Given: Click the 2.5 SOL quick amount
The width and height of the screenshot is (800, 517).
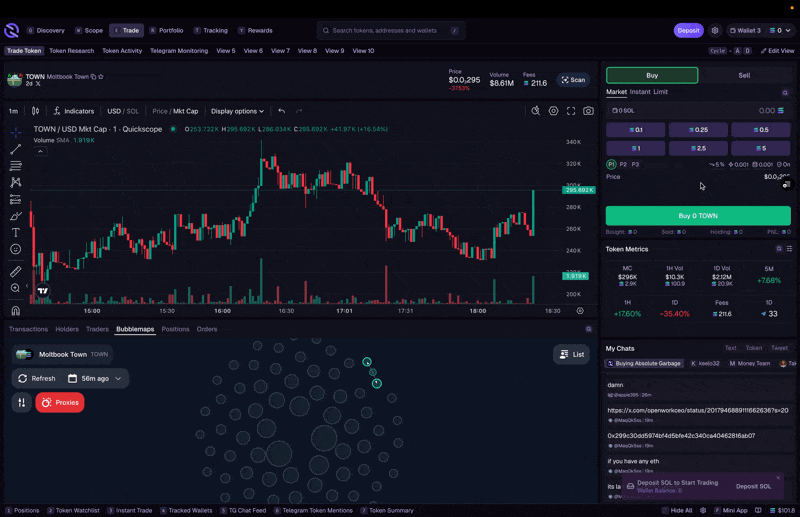Looking at the screenshot, I should (698, 148).
